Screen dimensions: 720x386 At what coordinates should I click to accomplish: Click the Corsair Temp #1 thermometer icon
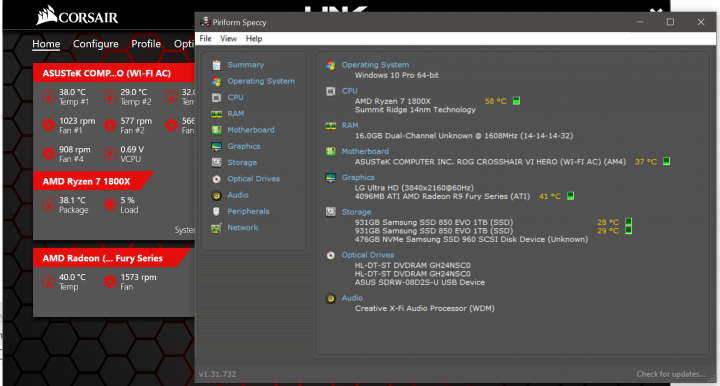tap(49, 97)
